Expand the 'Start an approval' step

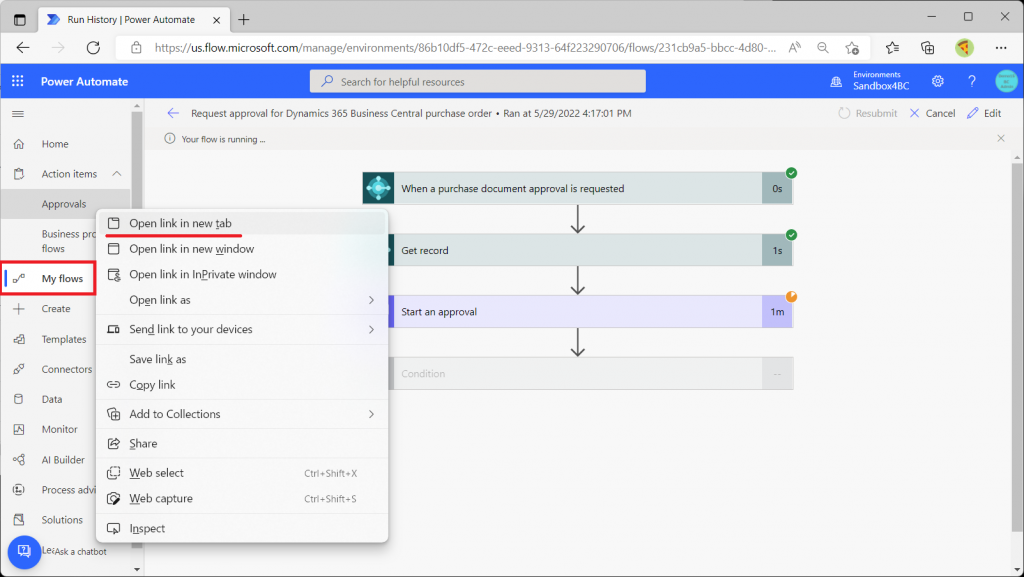[591, 311]
